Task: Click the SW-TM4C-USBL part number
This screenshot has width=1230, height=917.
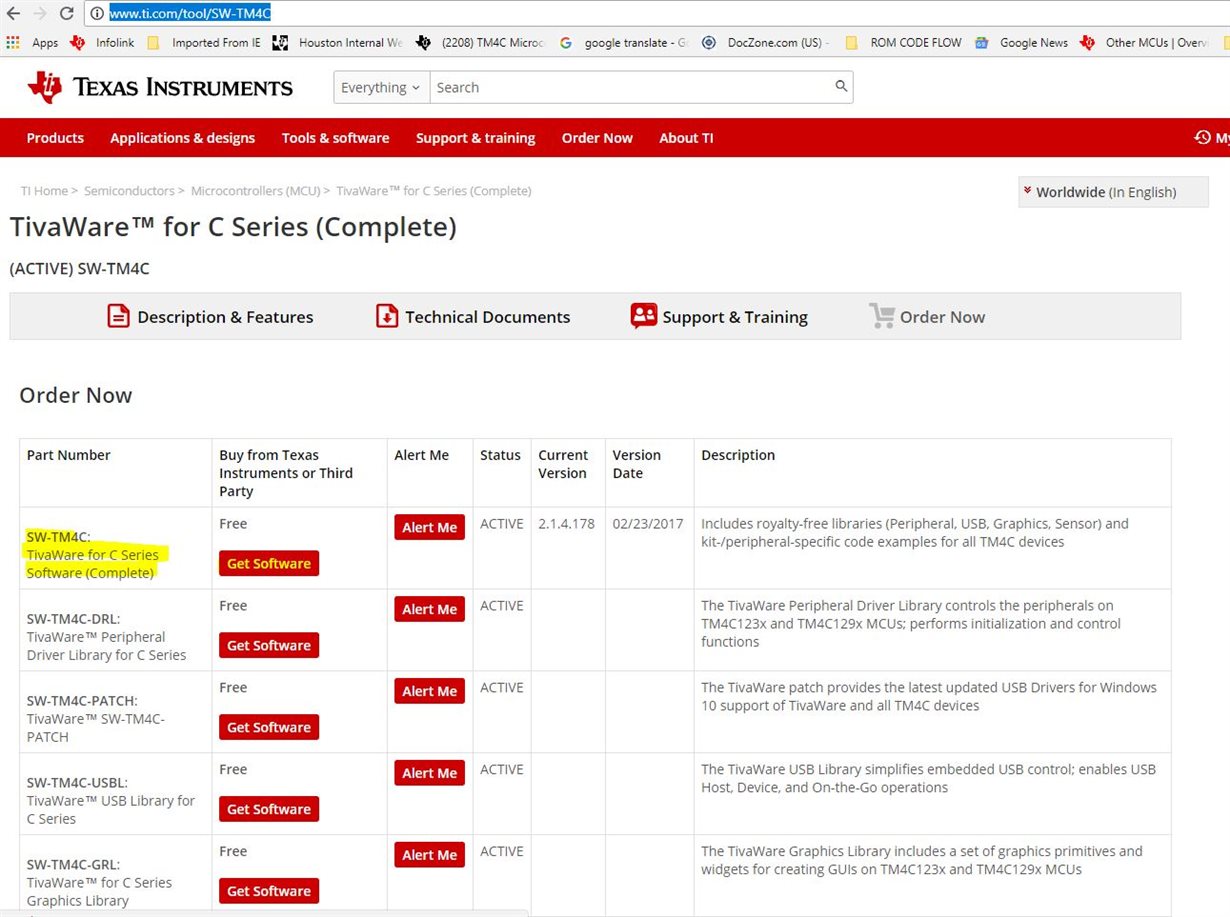Action: click(77, 783)
